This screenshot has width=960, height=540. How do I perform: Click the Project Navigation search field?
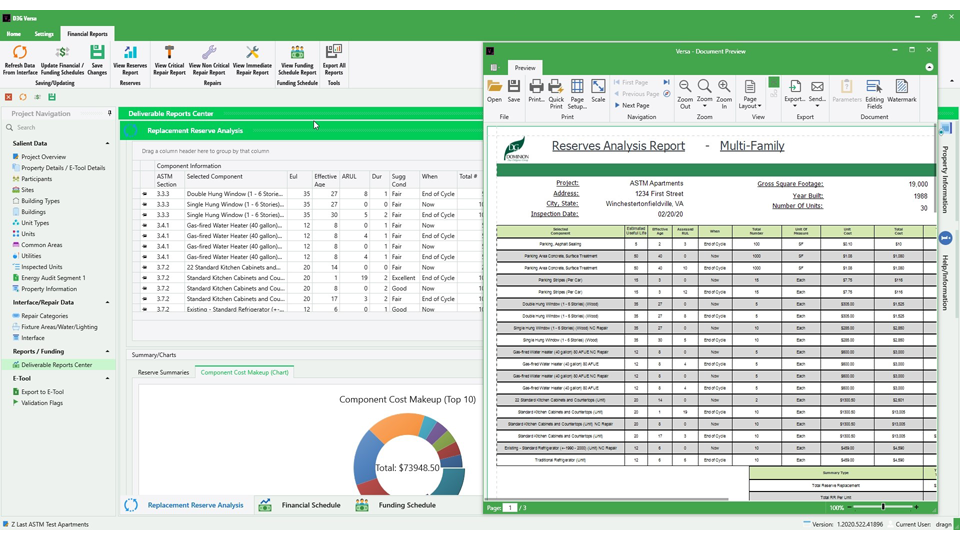60,128
